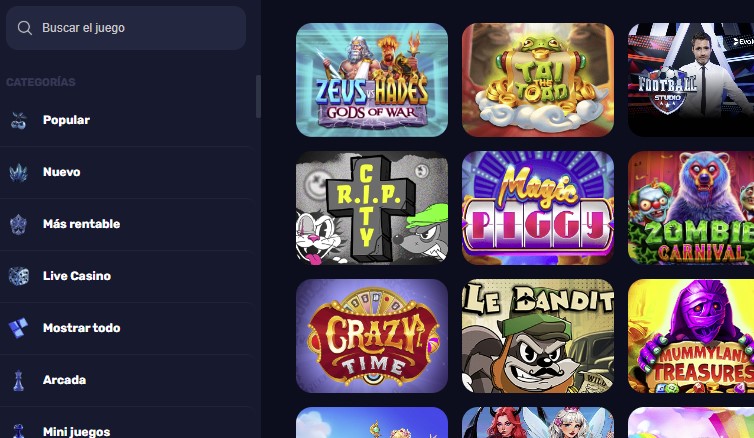This screenshot has height=438, width=754.
Task: Click the dice icon beside Live Casino
Action: pyautogui.click(x=19, y=276)
